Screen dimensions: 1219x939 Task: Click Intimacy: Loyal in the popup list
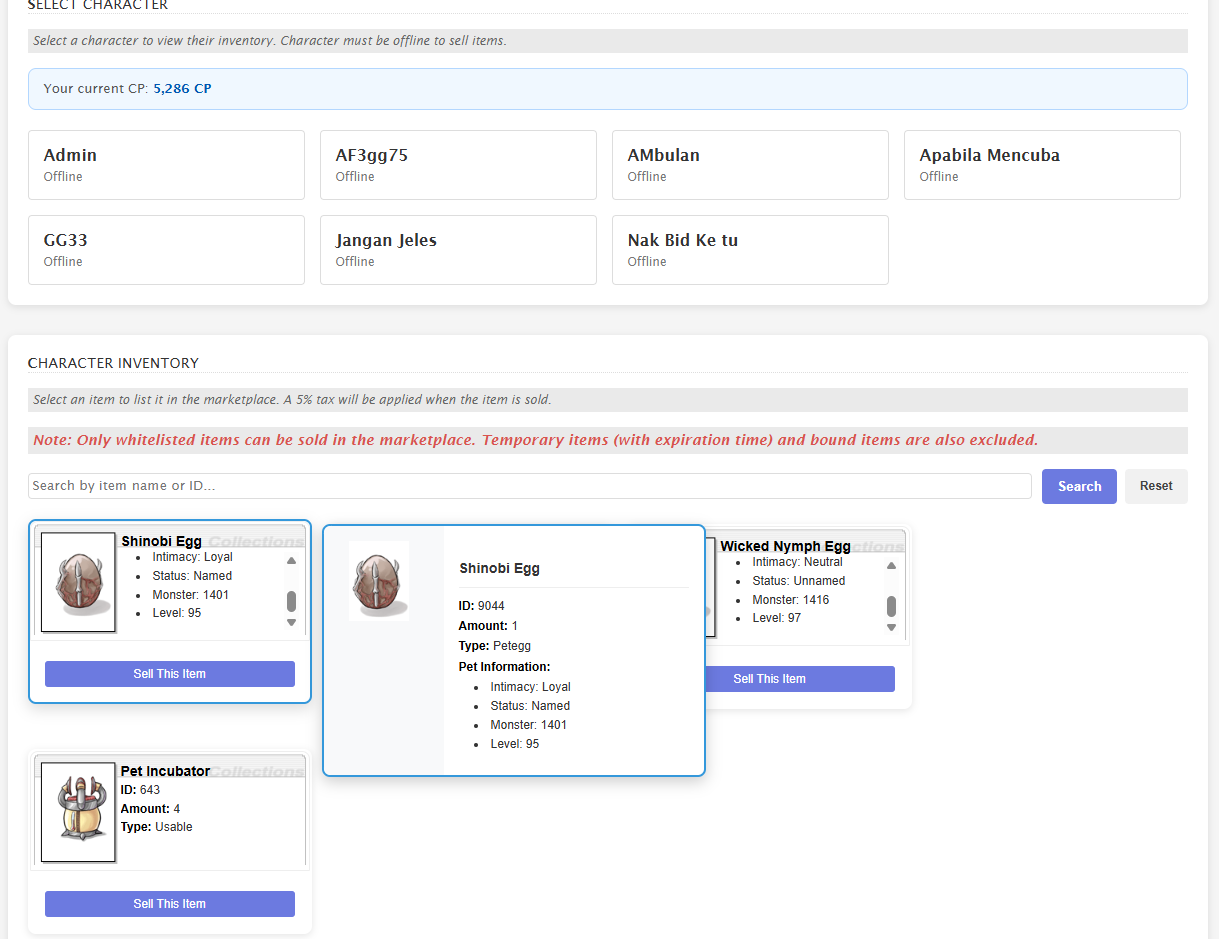(x=530, y=687)
